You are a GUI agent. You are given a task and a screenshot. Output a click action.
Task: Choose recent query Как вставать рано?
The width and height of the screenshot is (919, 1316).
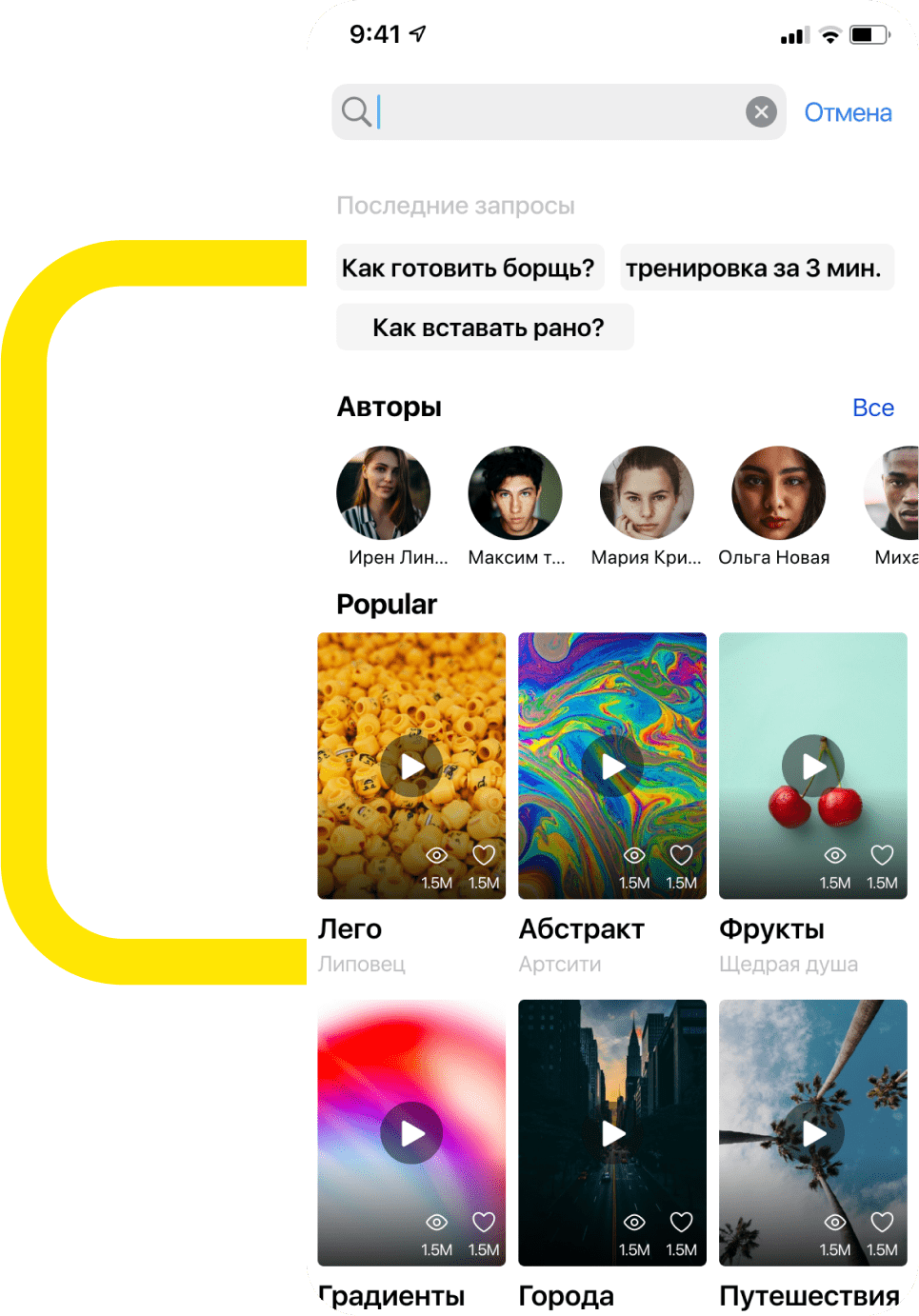click(x=485, y=327)
